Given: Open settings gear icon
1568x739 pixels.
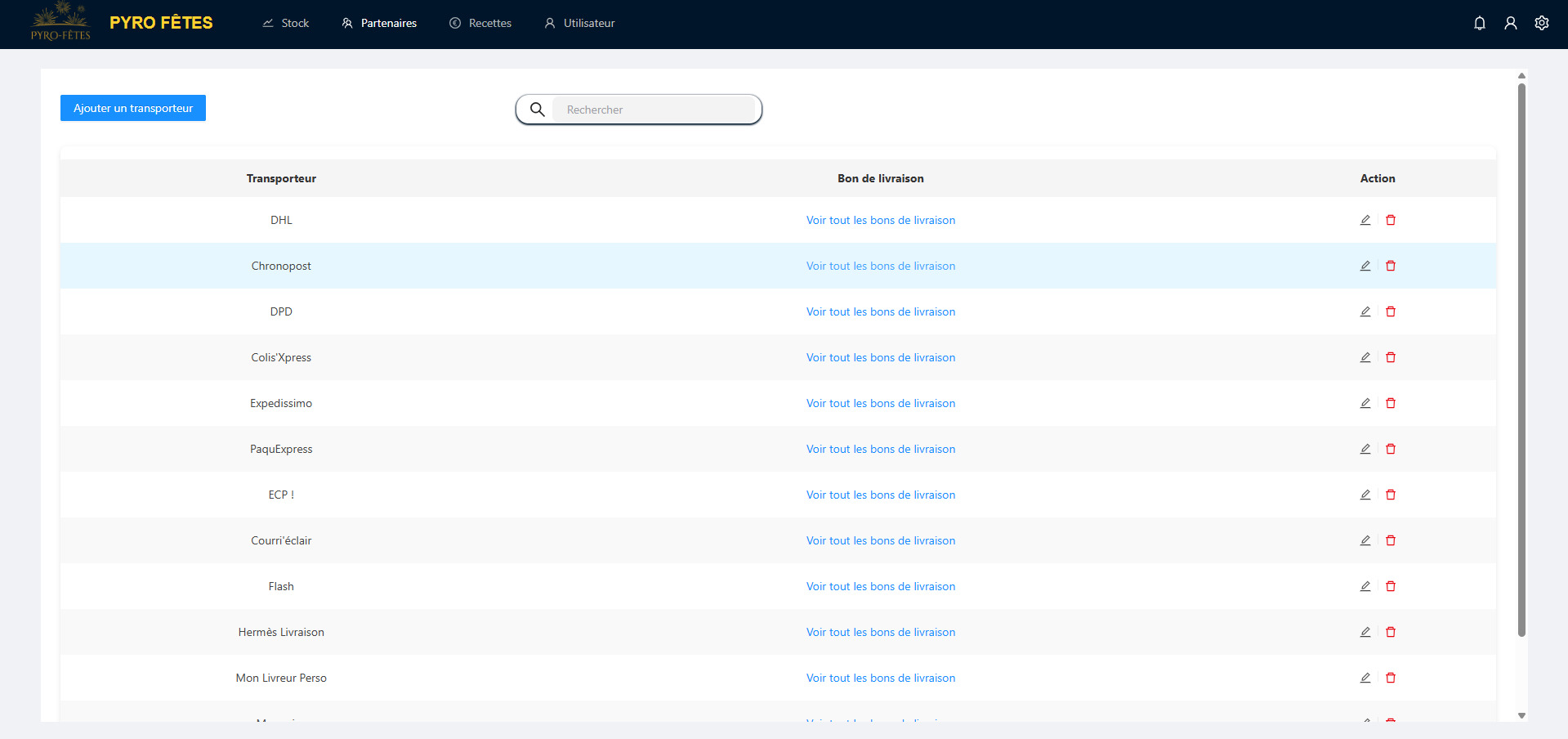Looking at the screenshot, I should (1541, 23).
